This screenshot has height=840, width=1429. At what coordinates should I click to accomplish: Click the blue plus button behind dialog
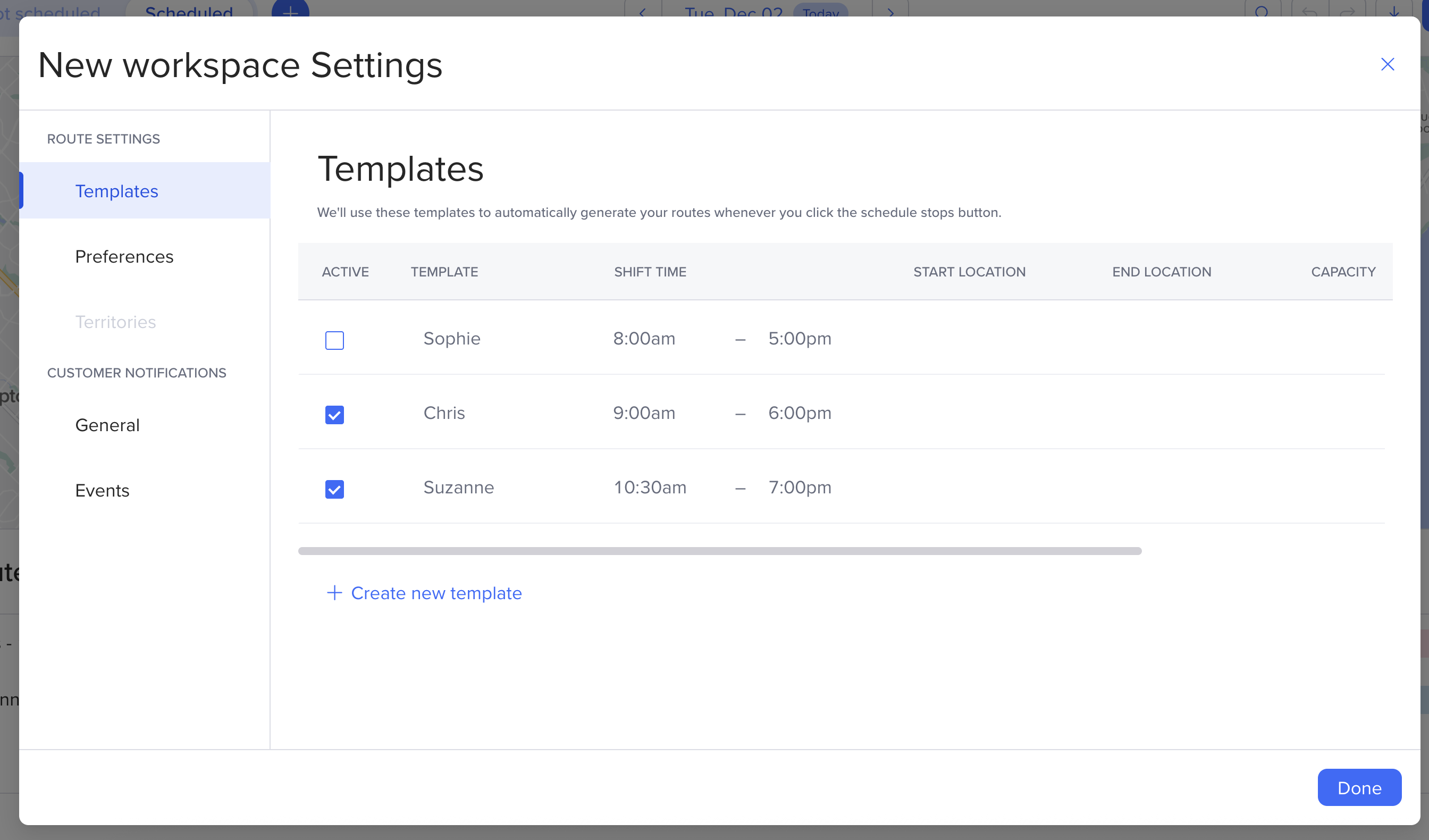[x=290, y=10]
